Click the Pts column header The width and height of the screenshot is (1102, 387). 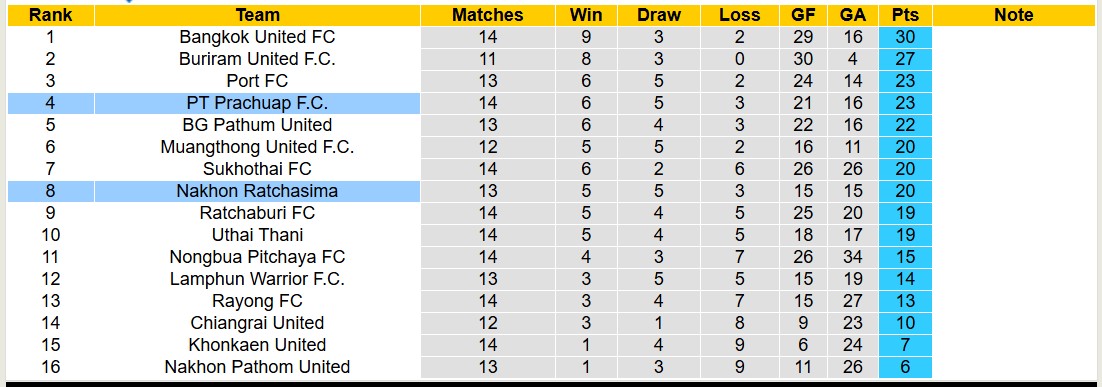point(905,15)
